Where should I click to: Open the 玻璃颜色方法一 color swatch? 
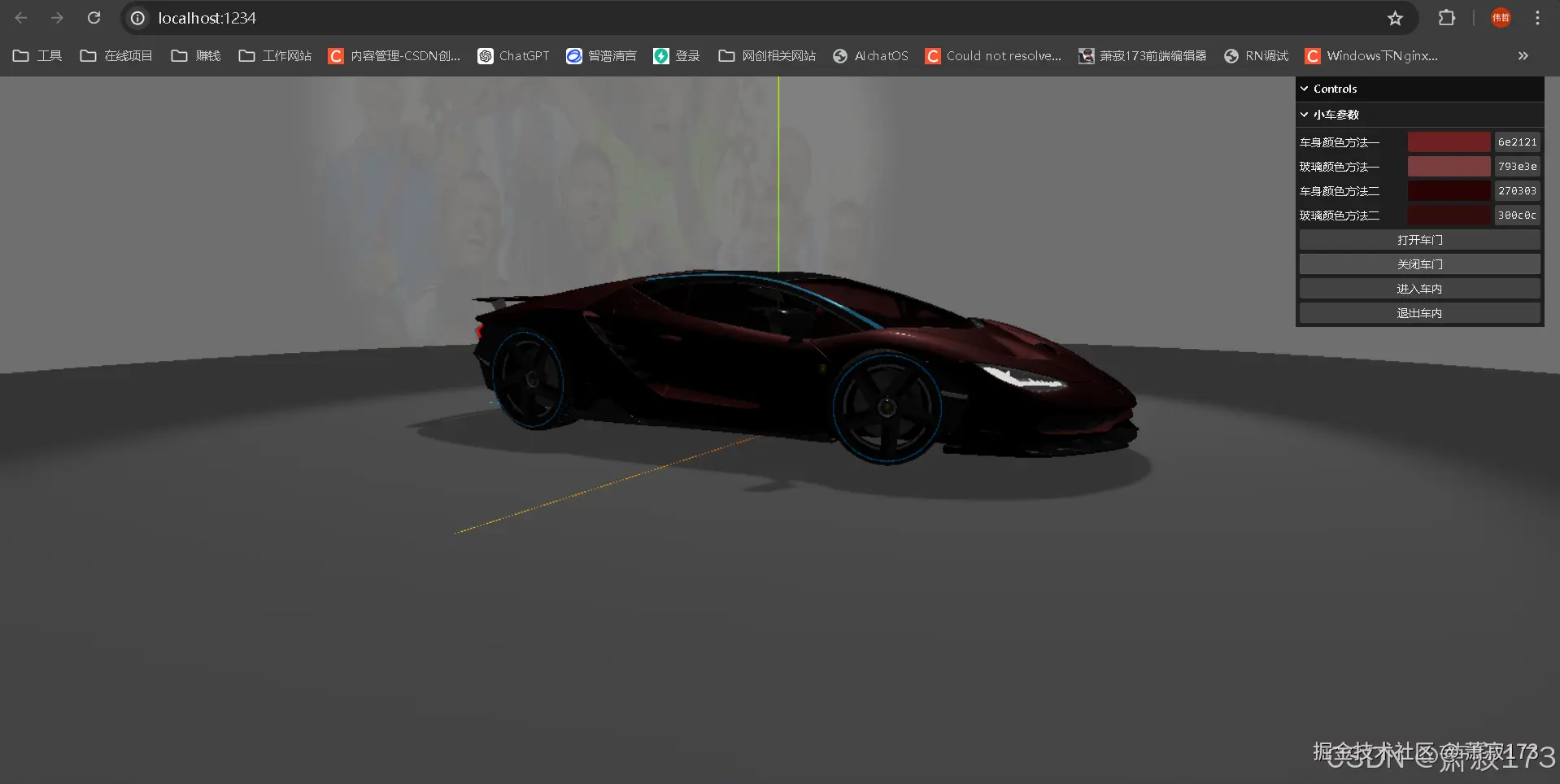coord(1449,167)
